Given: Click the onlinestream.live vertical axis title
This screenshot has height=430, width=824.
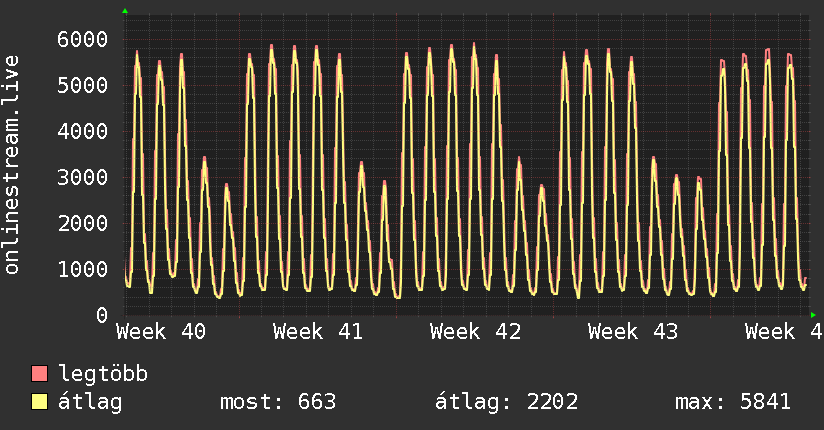Looking at the screenshot, I should [x=11, y=165].
